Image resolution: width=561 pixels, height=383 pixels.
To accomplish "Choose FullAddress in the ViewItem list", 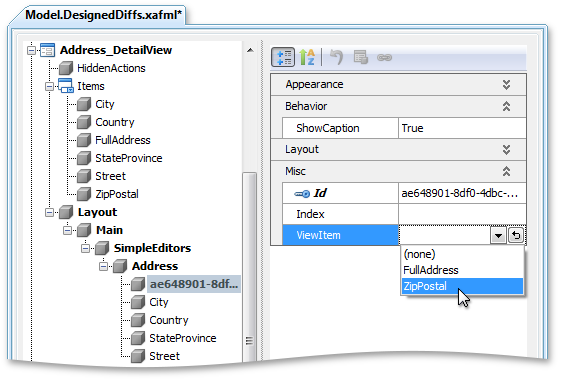I will [462, 270].
